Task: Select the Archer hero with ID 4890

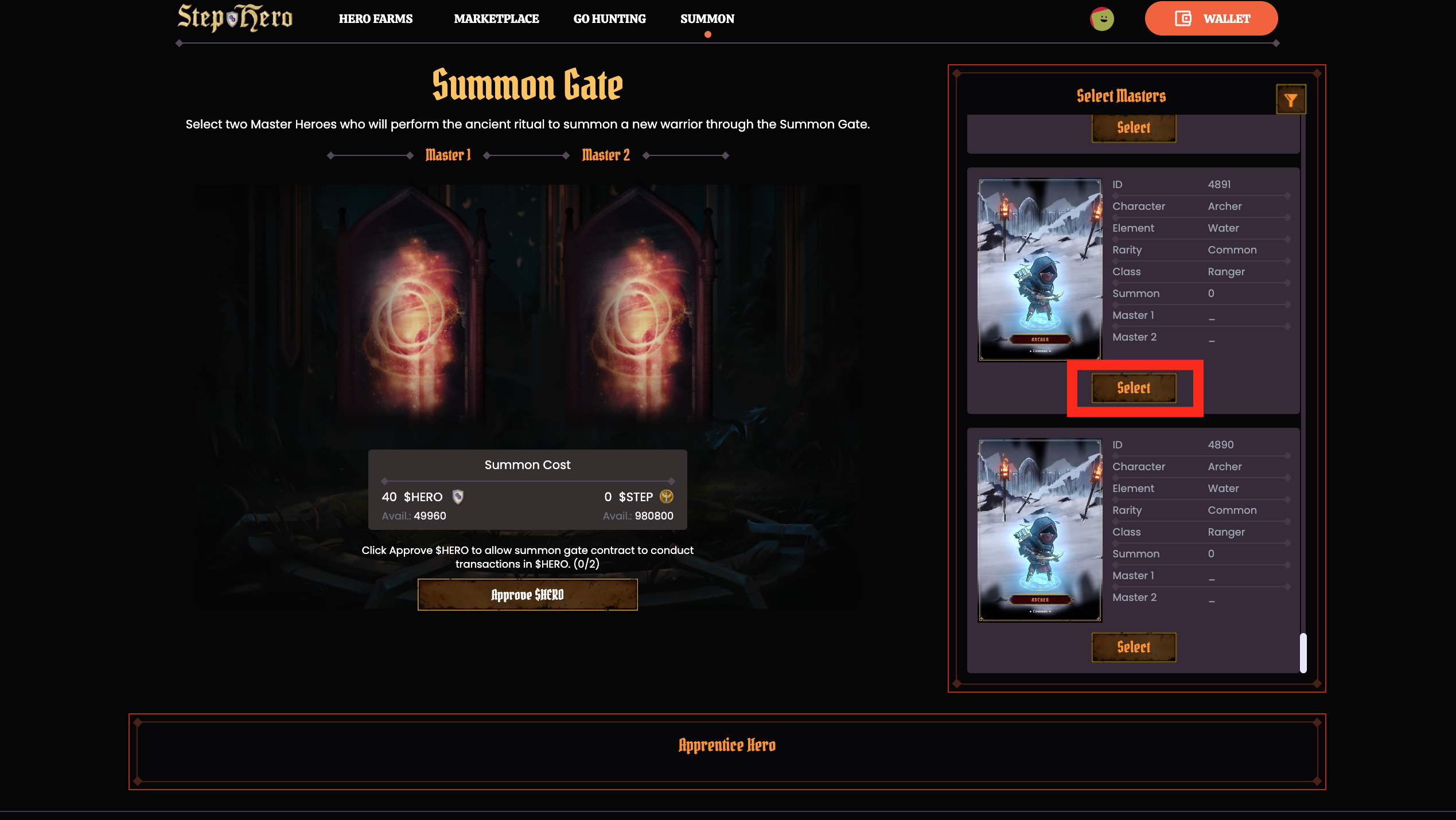Action: tap(1134, 647)
